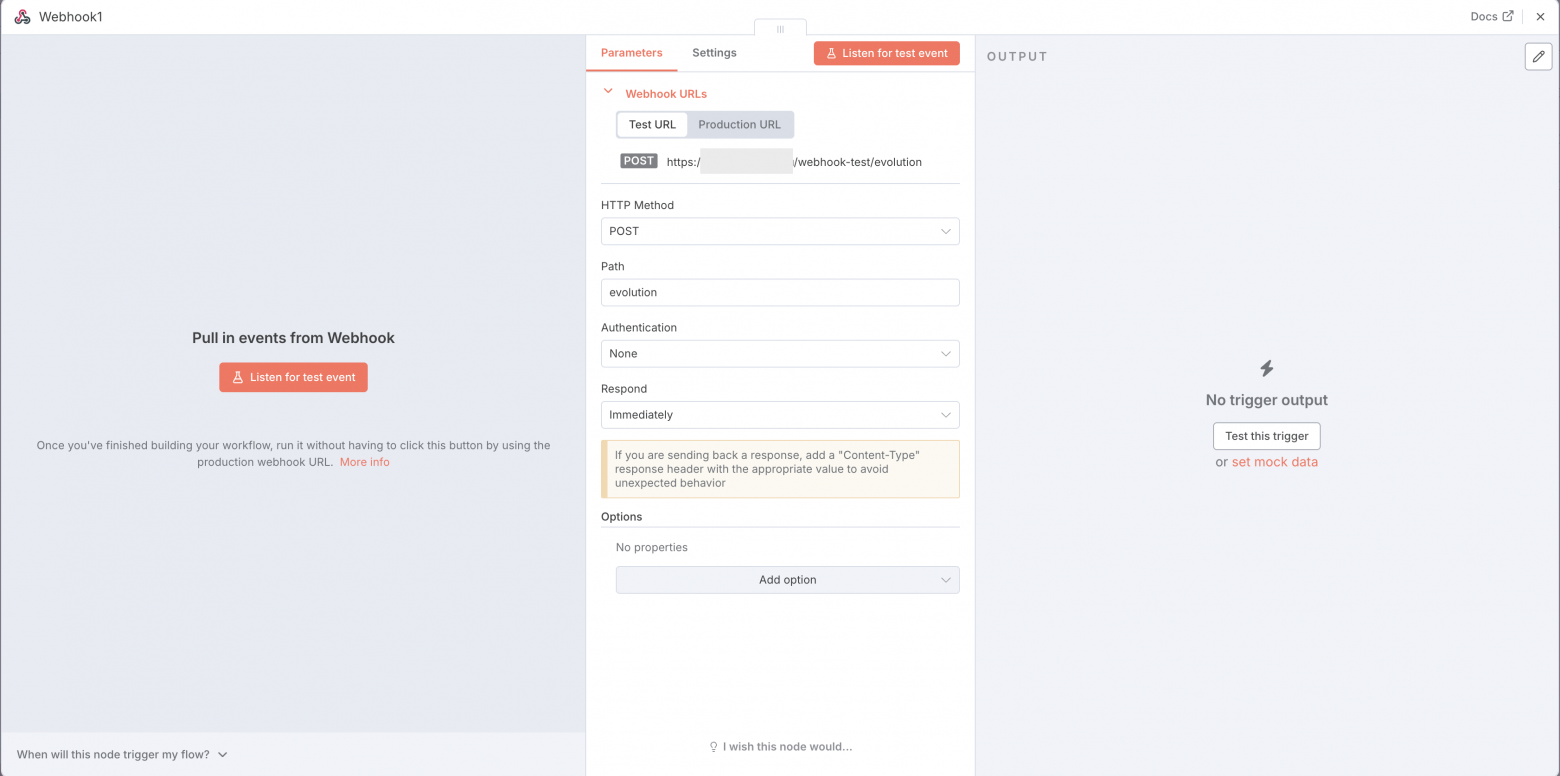
Task: Open the Add option dropdown
Action: (787, 580)
